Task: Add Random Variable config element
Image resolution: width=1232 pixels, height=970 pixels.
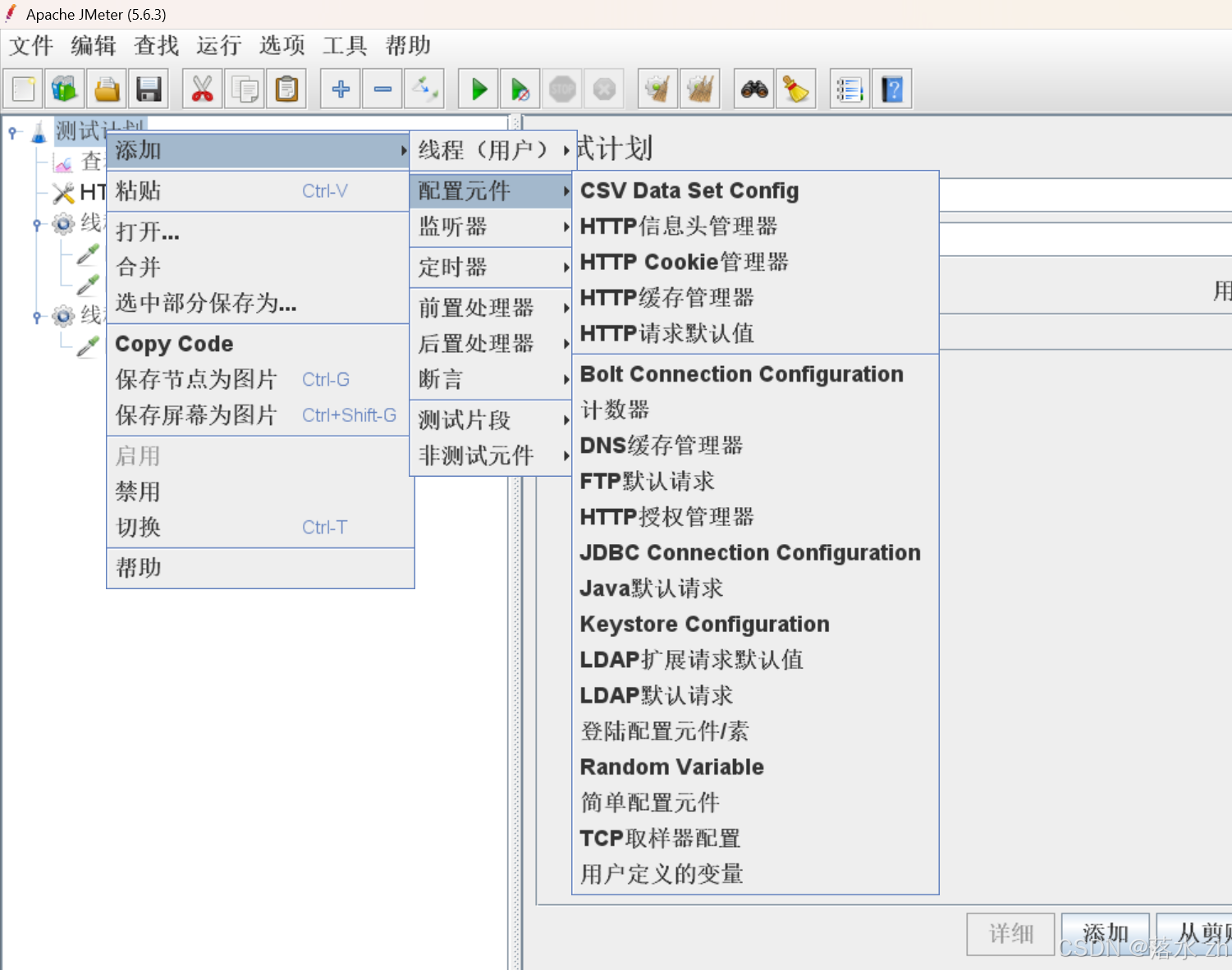Action: [x=755, y=766]
